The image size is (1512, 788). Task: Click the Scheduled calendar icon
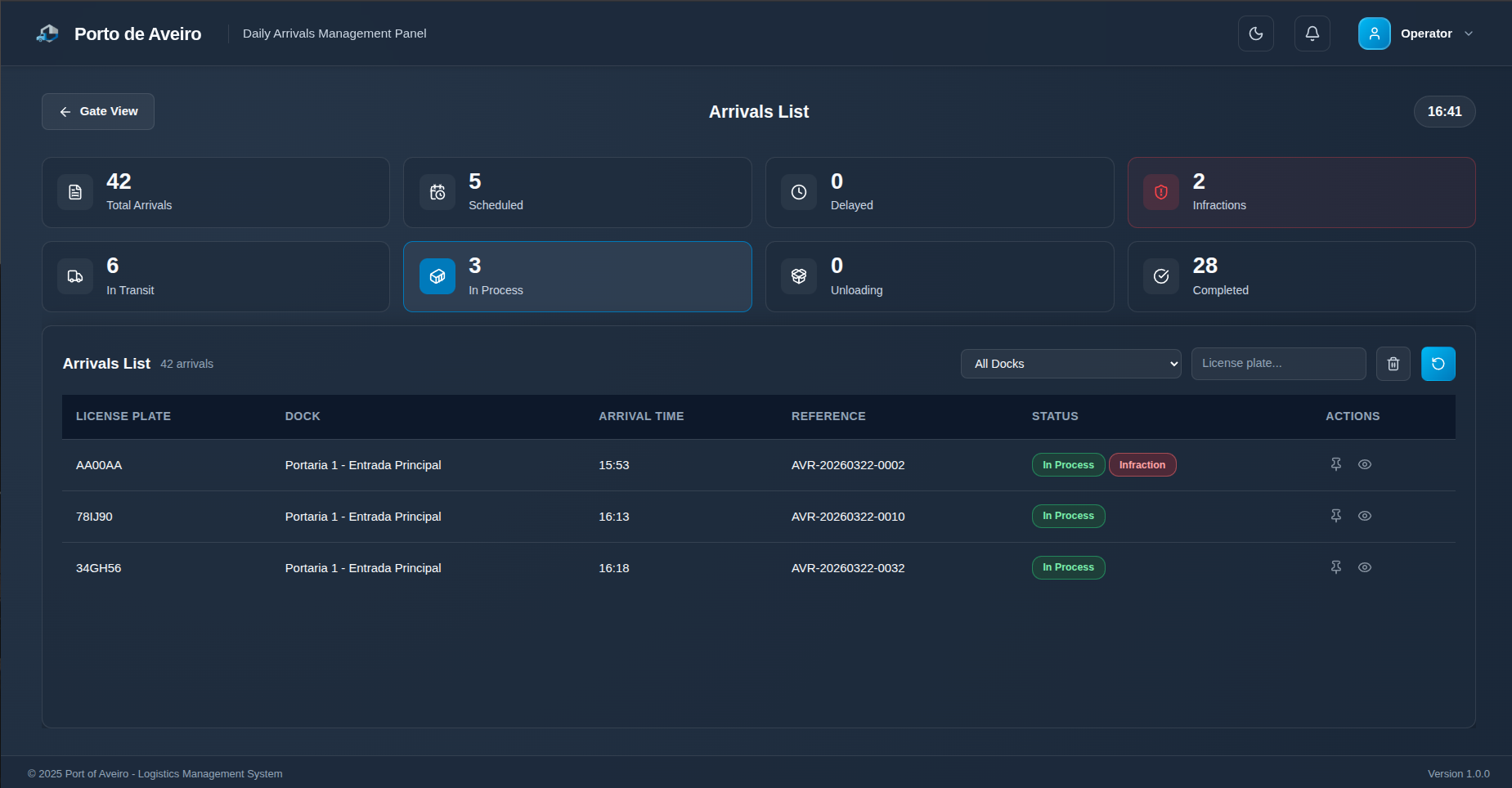tap(437, 192)
